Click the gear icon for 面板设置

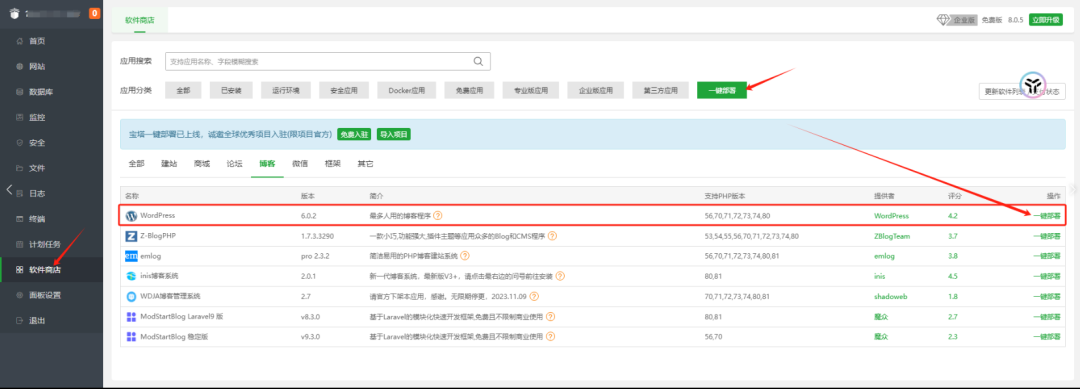20,295
